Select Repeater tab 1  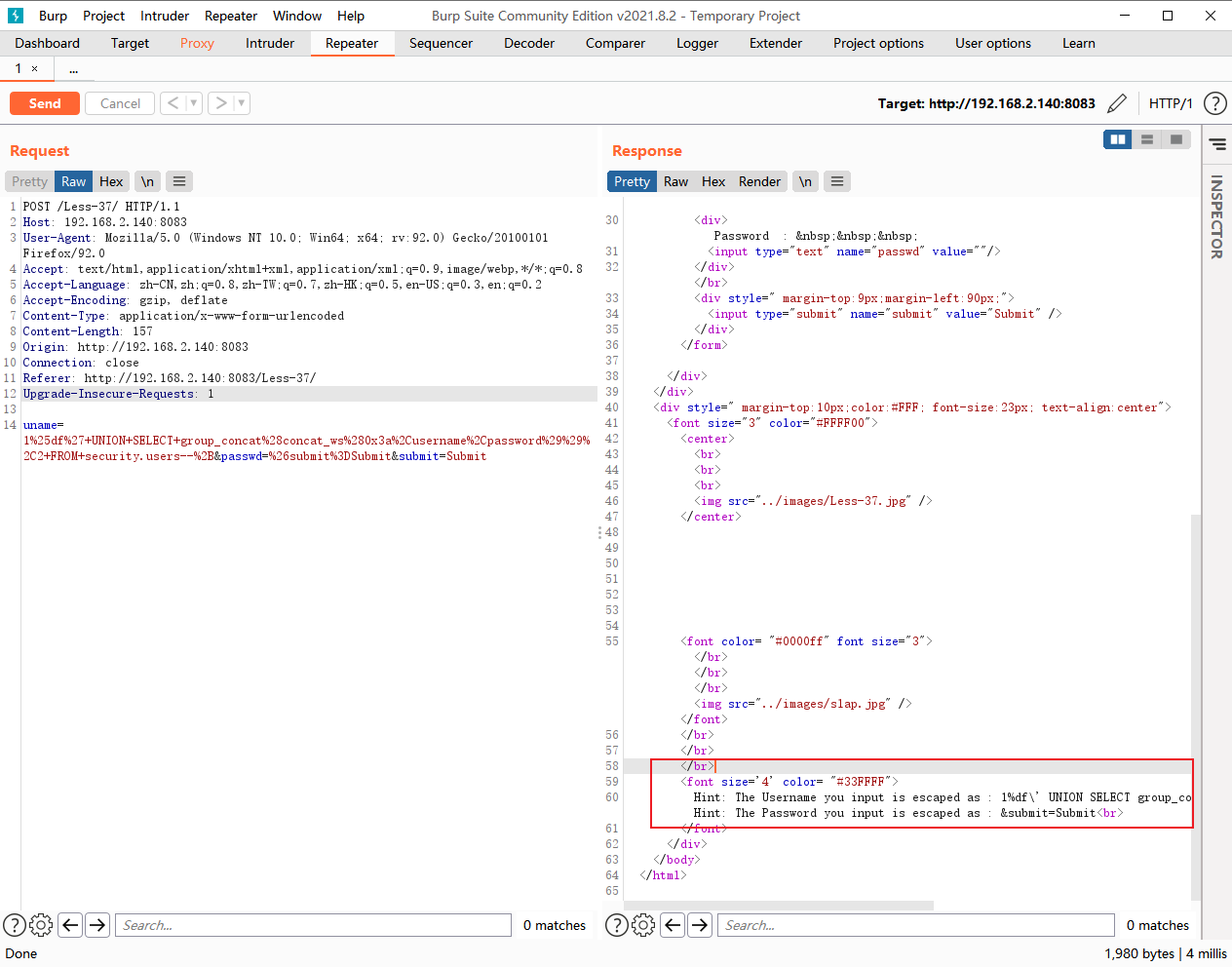point(19,68)
